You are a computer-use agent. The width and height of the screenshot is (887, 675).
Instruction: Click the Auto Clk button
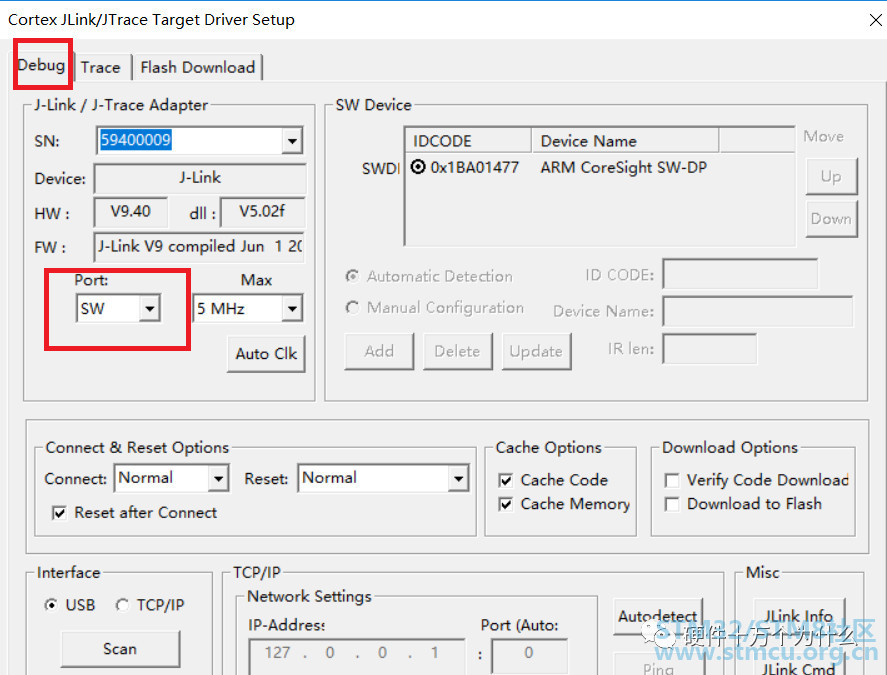click(x=266, y=354)
